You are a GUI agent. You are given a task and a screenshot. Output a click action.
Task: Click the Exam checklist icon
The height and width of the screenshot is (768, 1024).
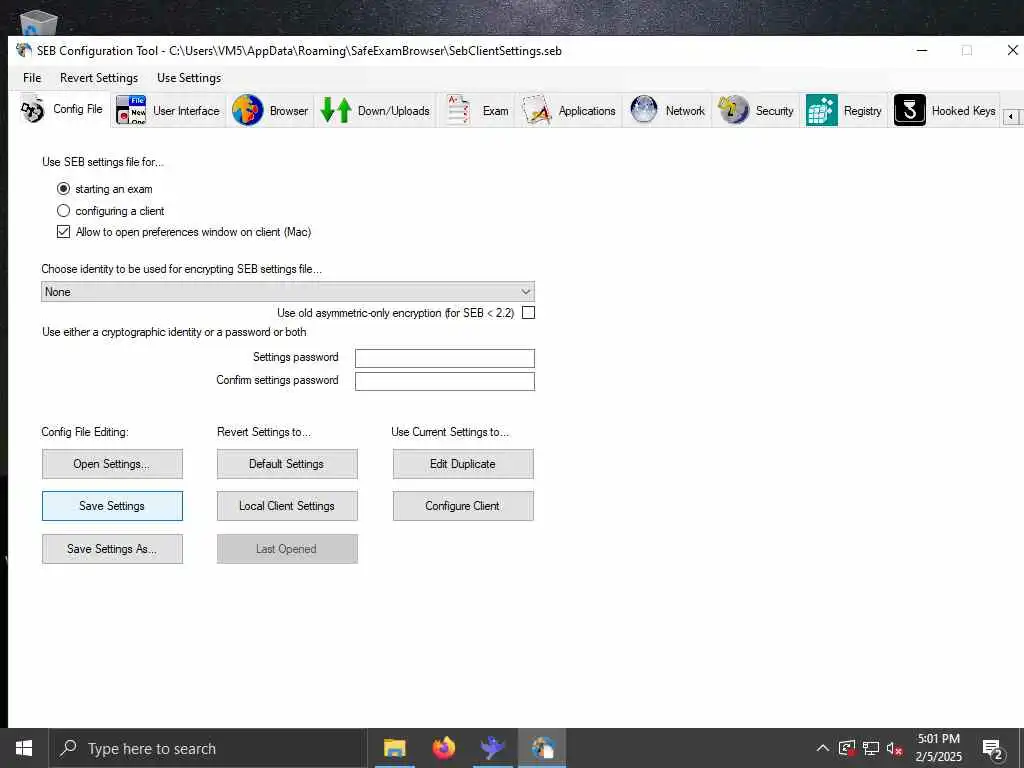458,110
